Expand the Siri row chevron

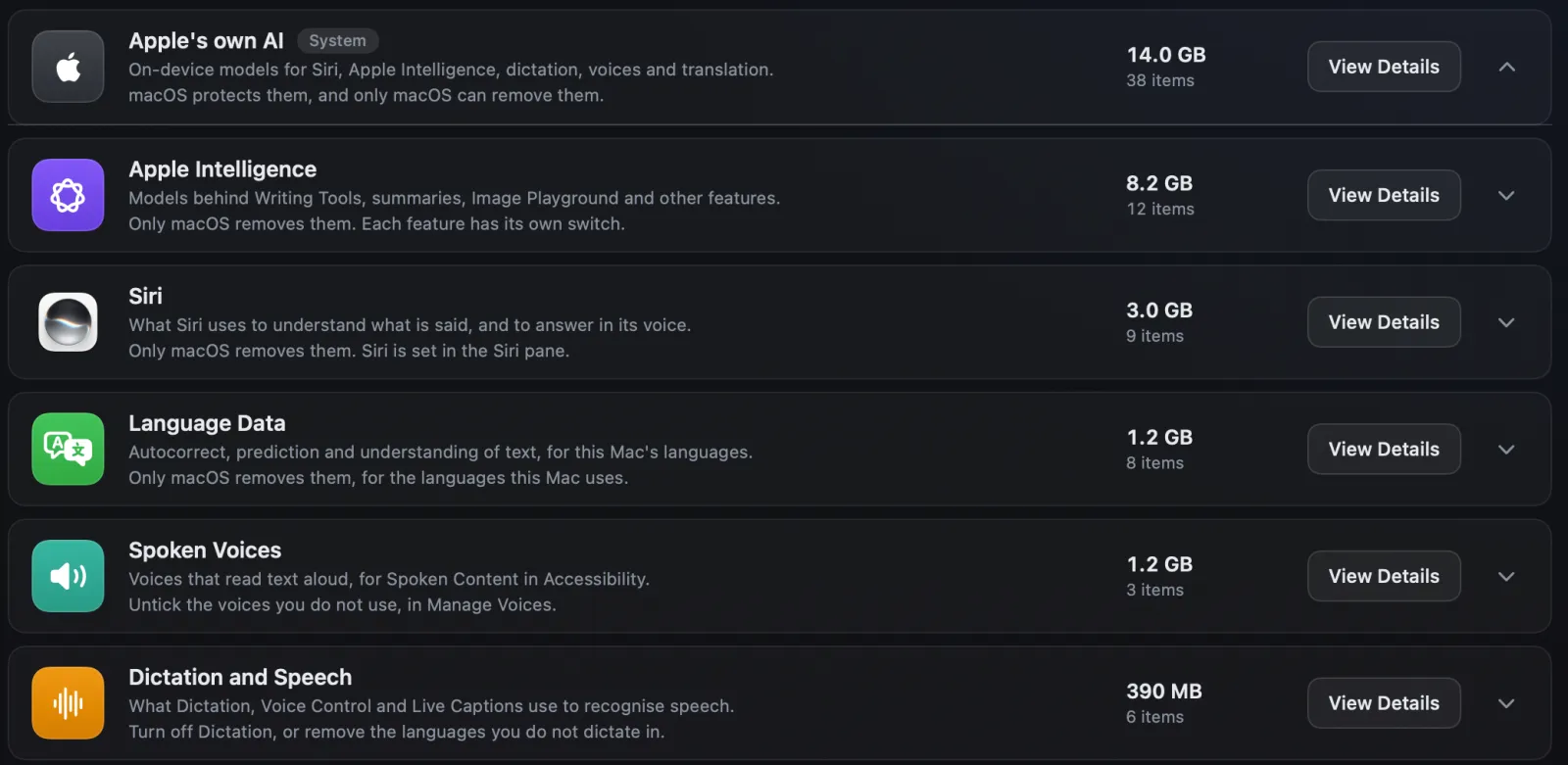coord(1507,322)
